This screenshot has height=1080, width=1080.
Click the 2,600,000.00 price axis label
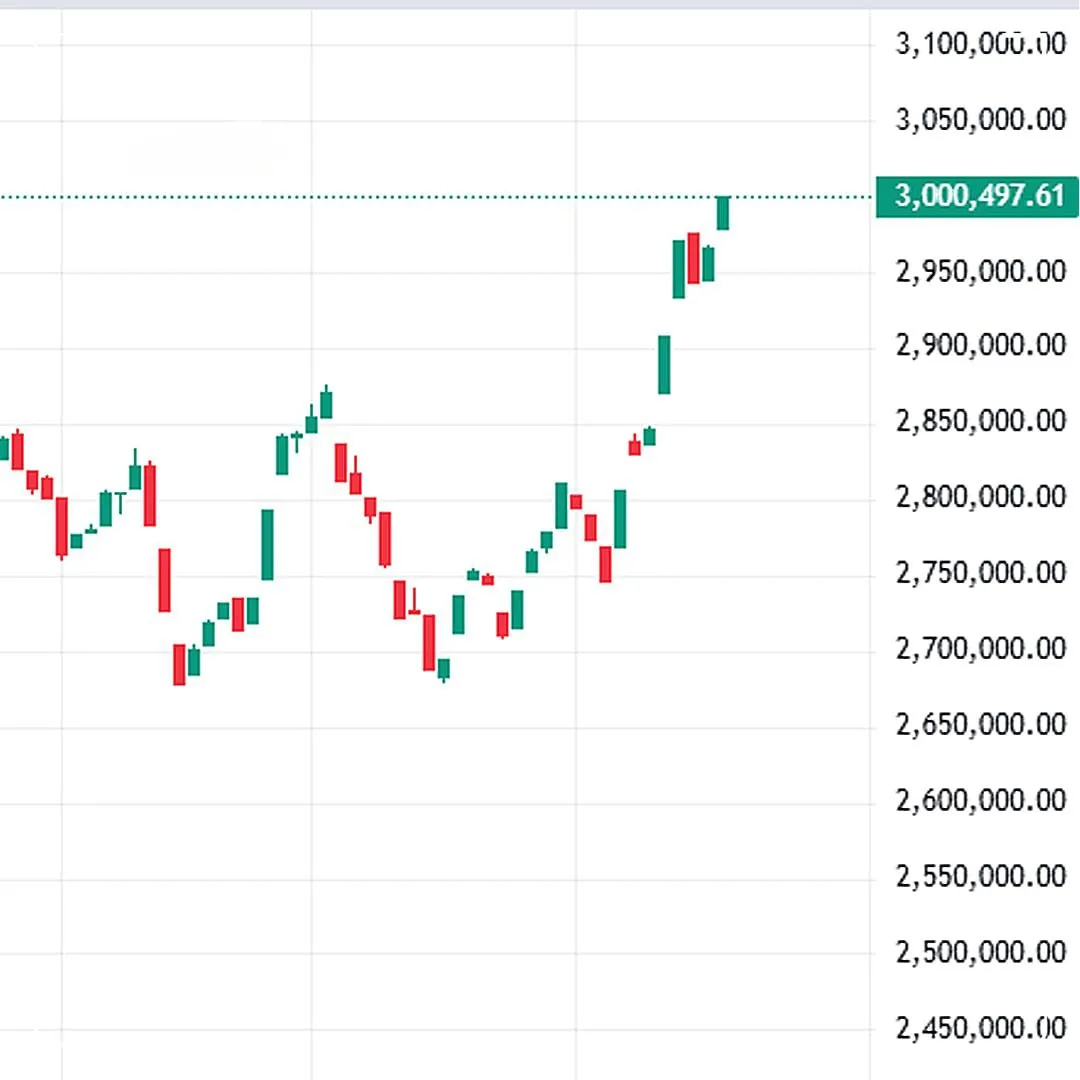click(x=981, y=800)
